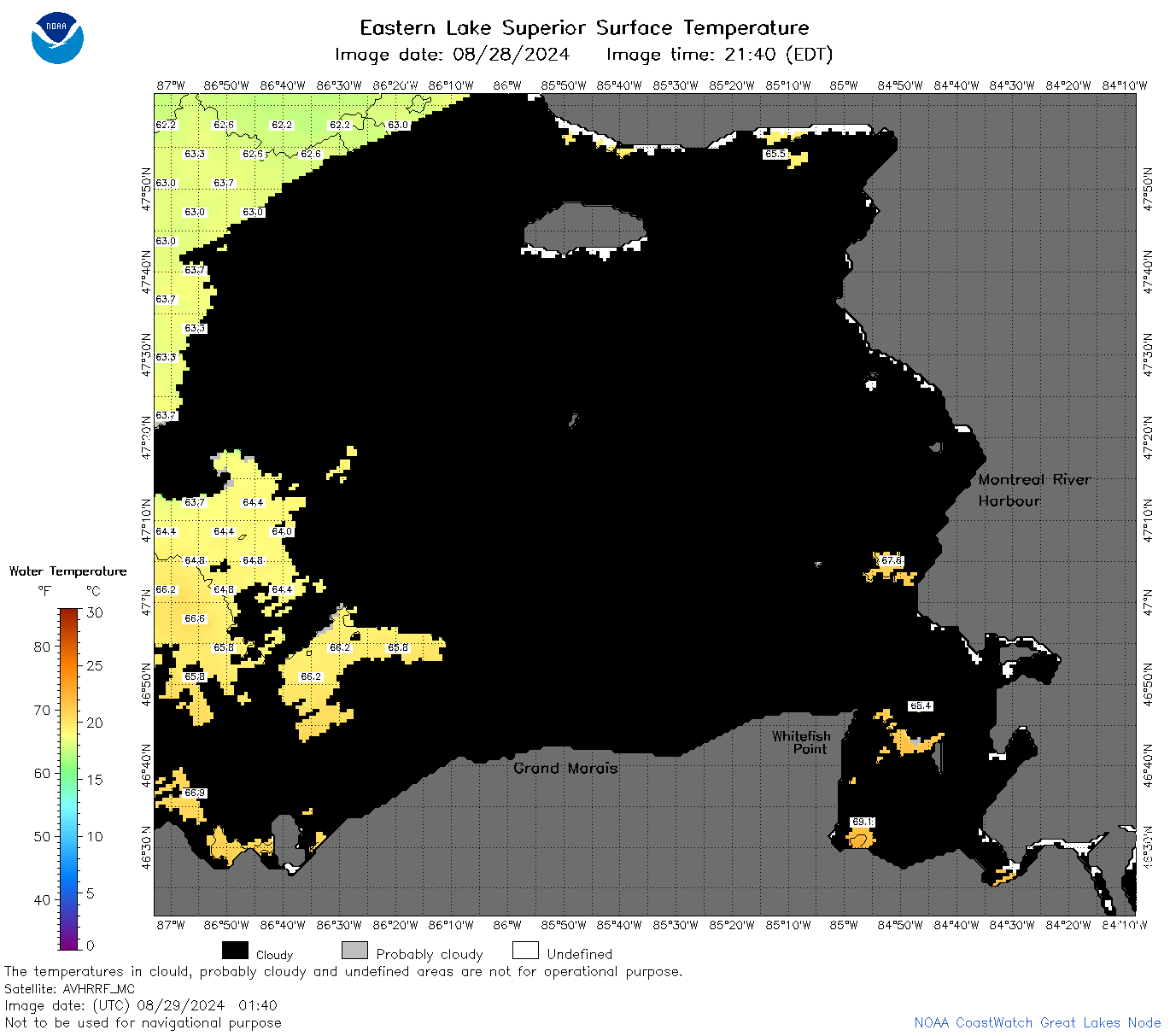Image resolution: width=1170 pixels, height=1036 pixels.
Task: Select the Eastern Lake Superior Surface Temperature title
Action: [584, 27]
